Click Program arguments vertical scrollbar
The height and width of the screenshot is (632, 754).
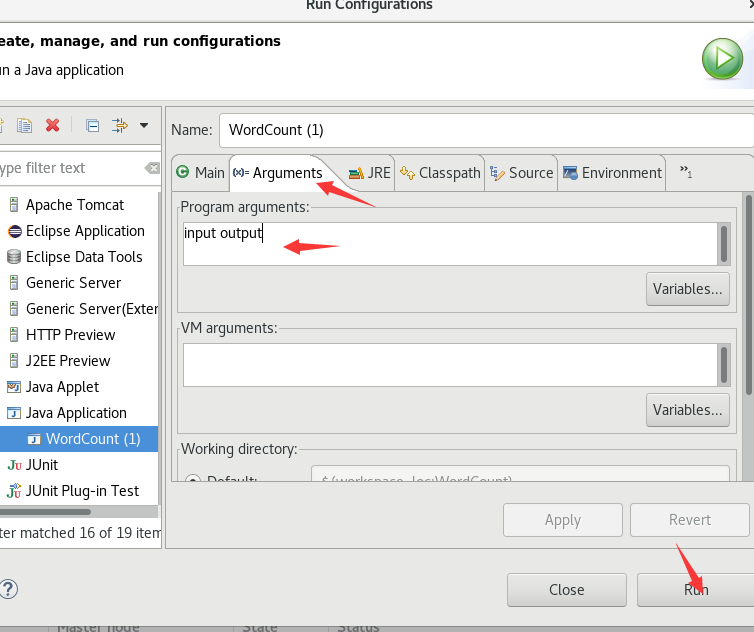(x=724, y=244)
